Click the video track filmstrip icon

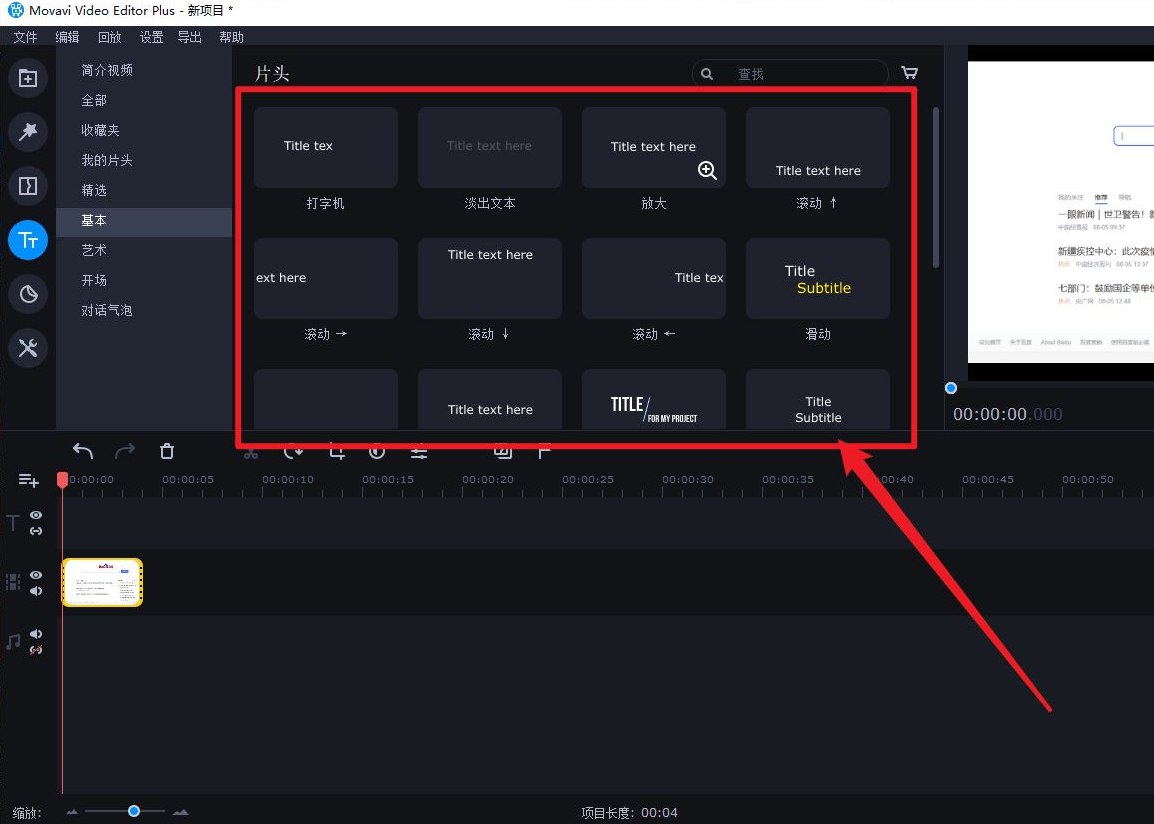(13, 582)
